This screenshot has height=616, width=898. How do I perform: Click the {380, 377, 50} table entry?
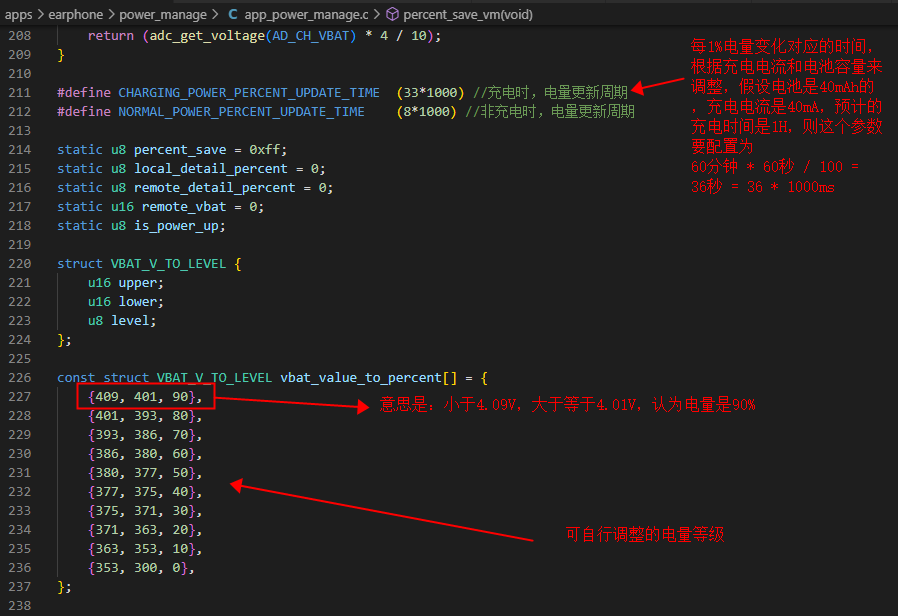[x=144, y=472]
